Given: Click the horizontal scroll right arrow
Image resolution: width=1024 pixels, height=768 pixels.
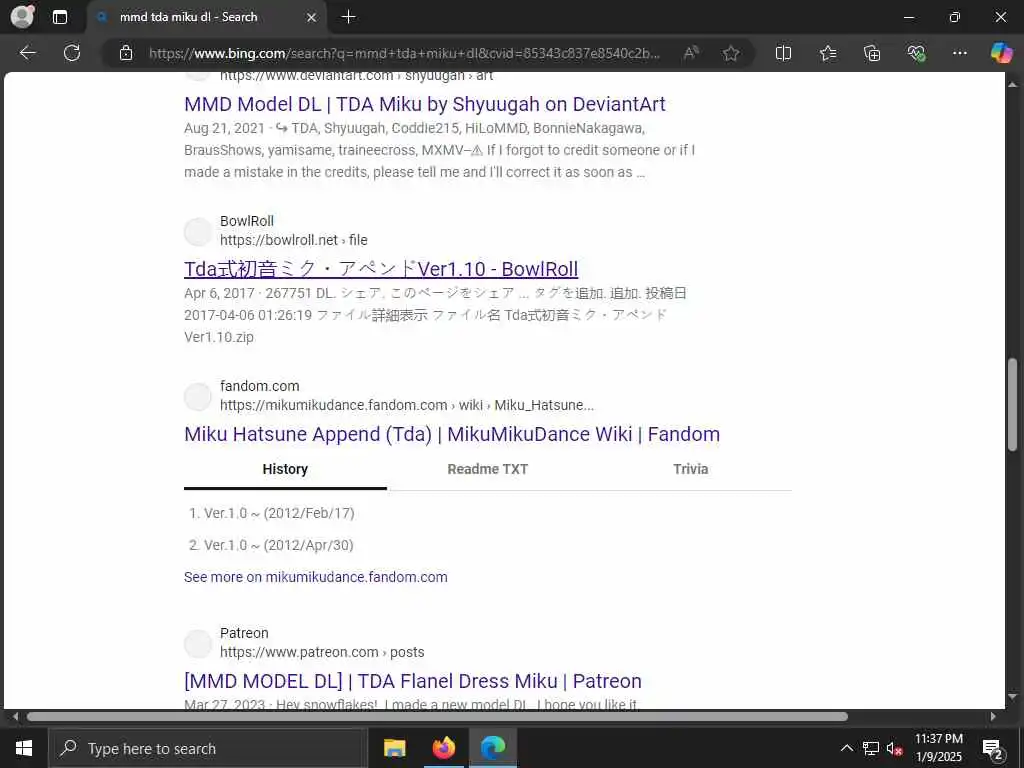Looking at the screenshot, I should [x=993, y=716].
